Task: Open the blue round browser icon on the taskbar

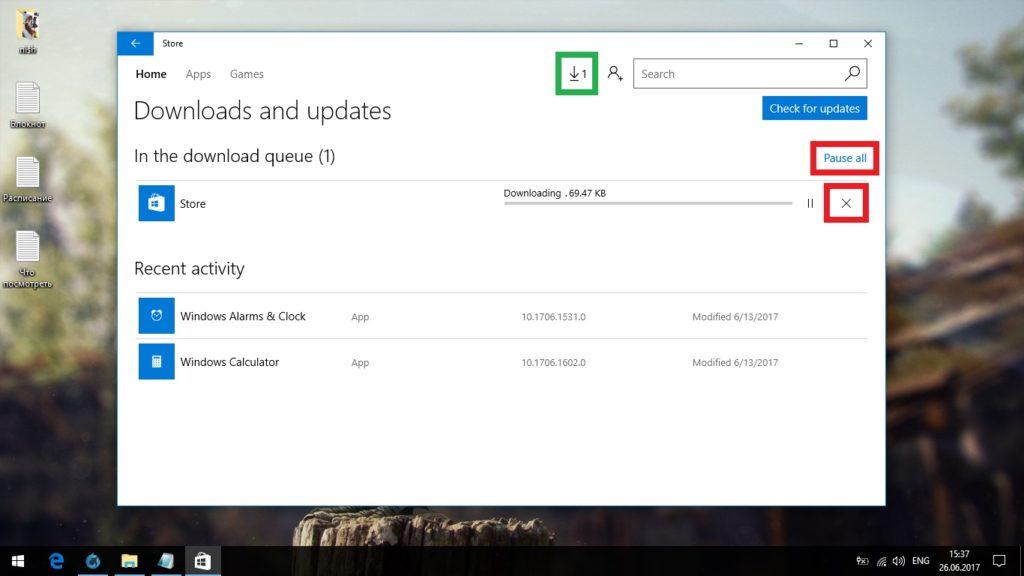Action: [x=93, y=561]
